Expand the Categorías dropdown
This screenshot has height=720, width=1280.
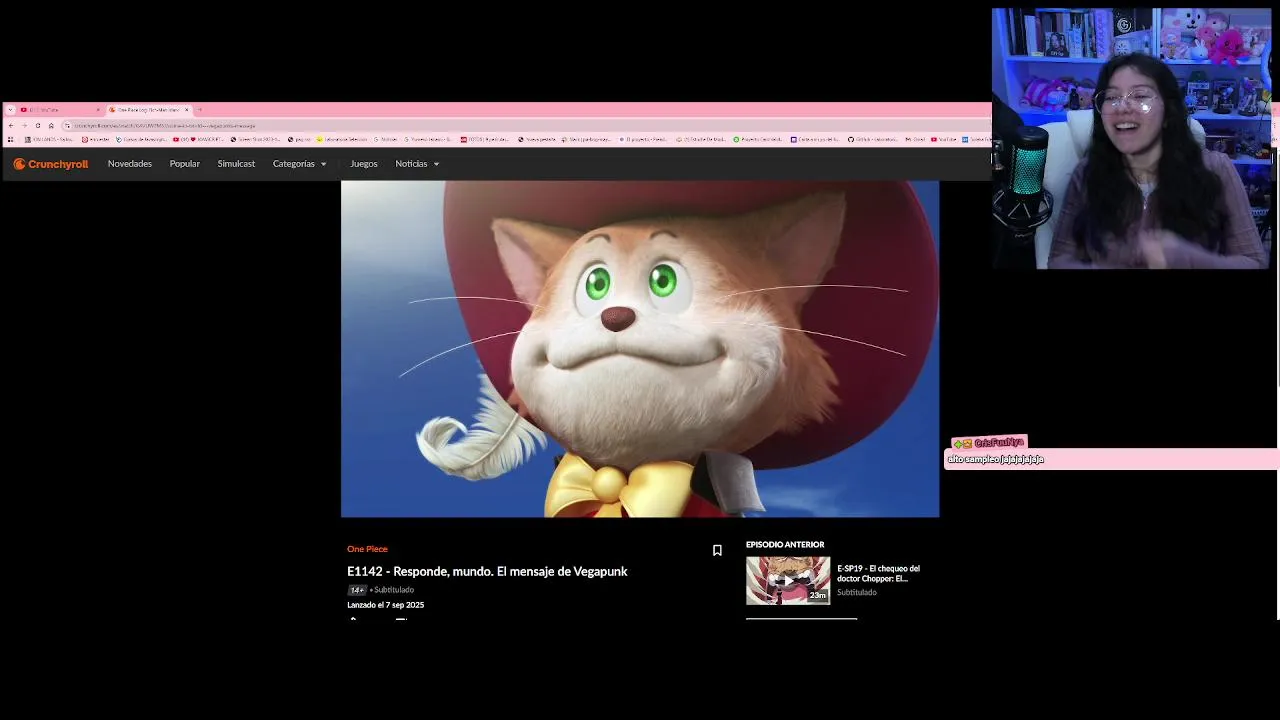(x=300, y=164)
